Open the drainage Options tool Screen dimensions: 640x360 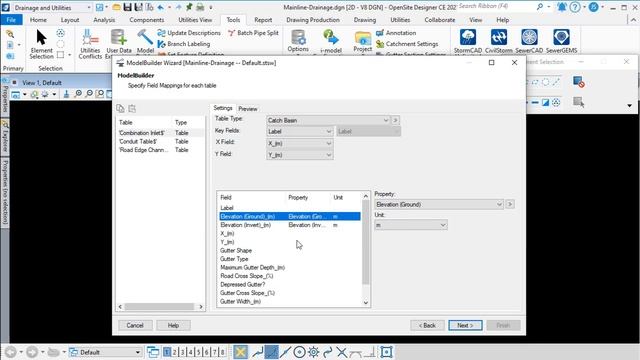298,41
